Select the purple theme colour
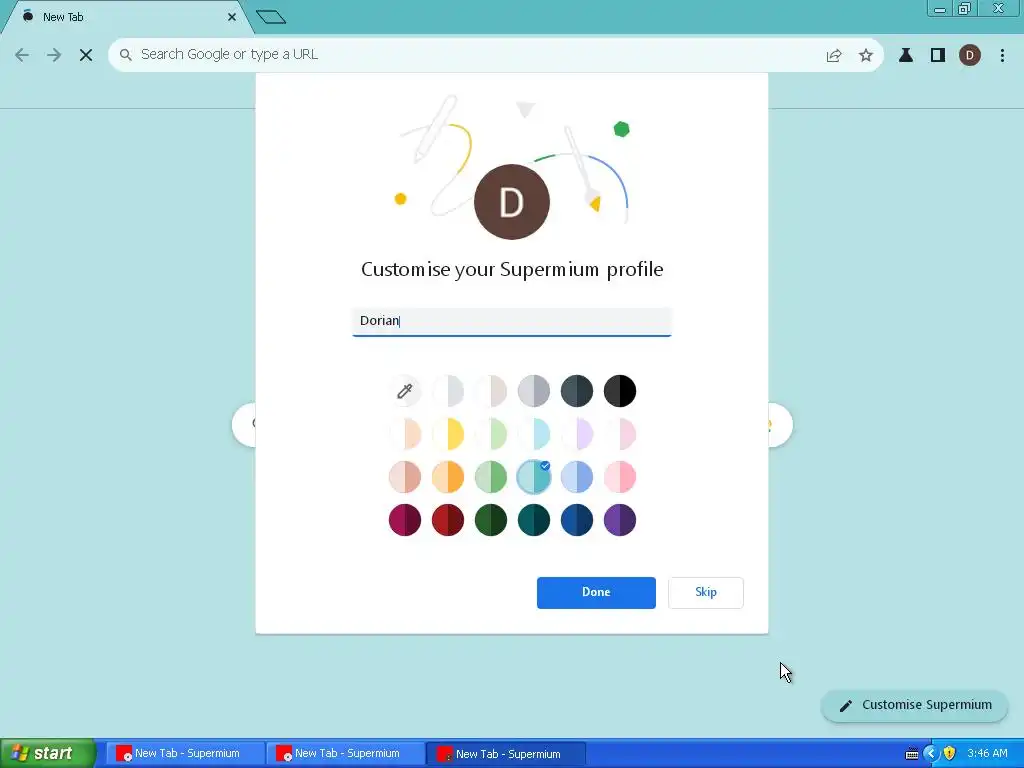1024x768 pixels. (x=620, y=520)
